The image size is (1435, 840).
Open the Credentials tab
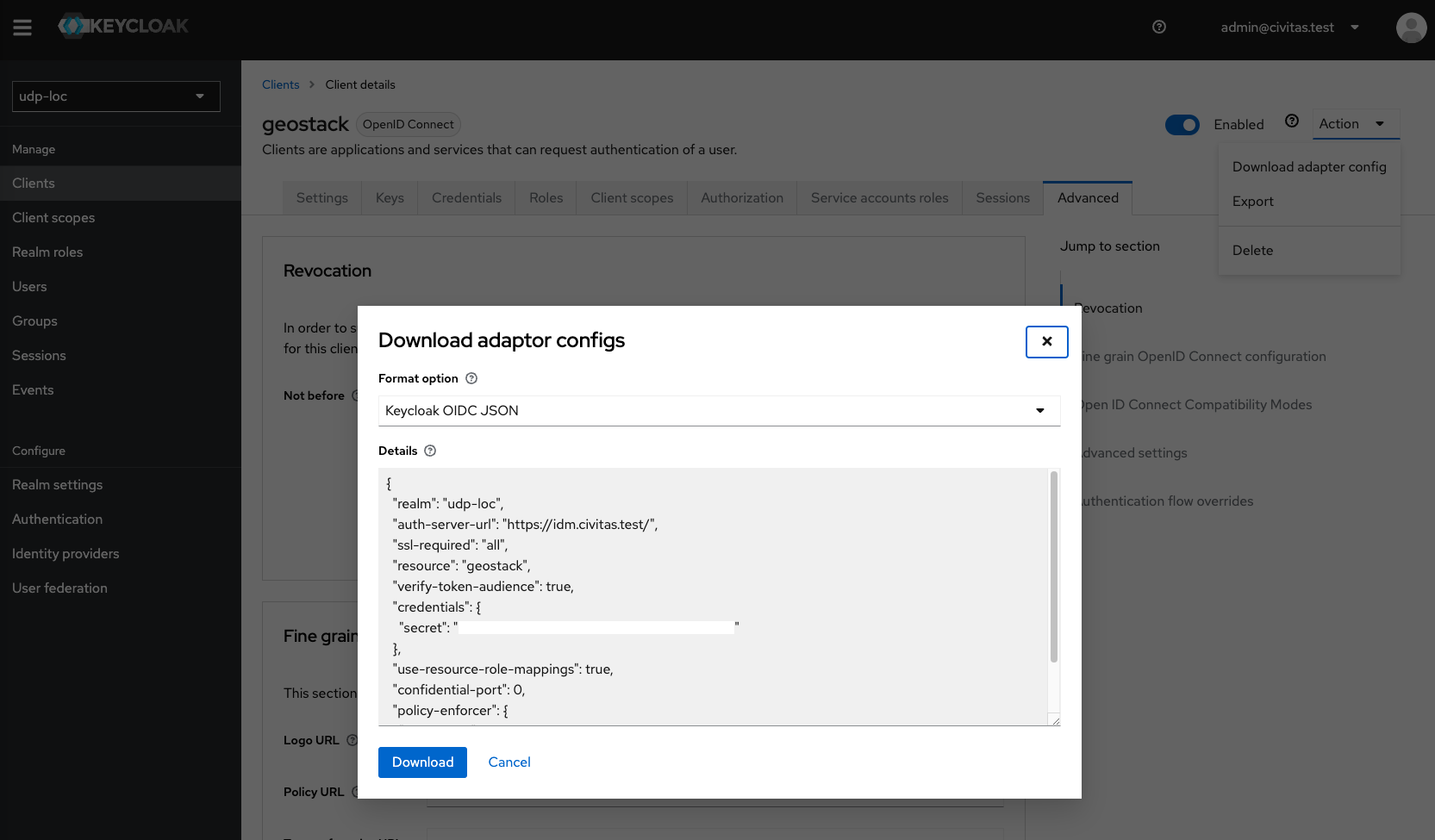pos(466,198)
